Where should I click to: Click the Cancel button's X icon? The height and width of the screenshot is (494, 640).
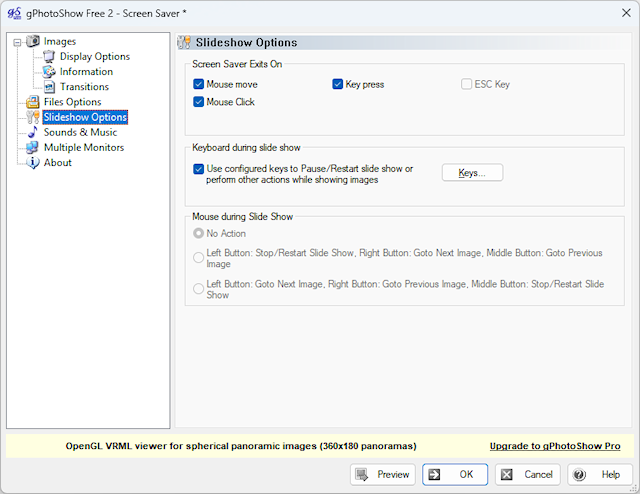pyautogui.click(x=507, y=474)
